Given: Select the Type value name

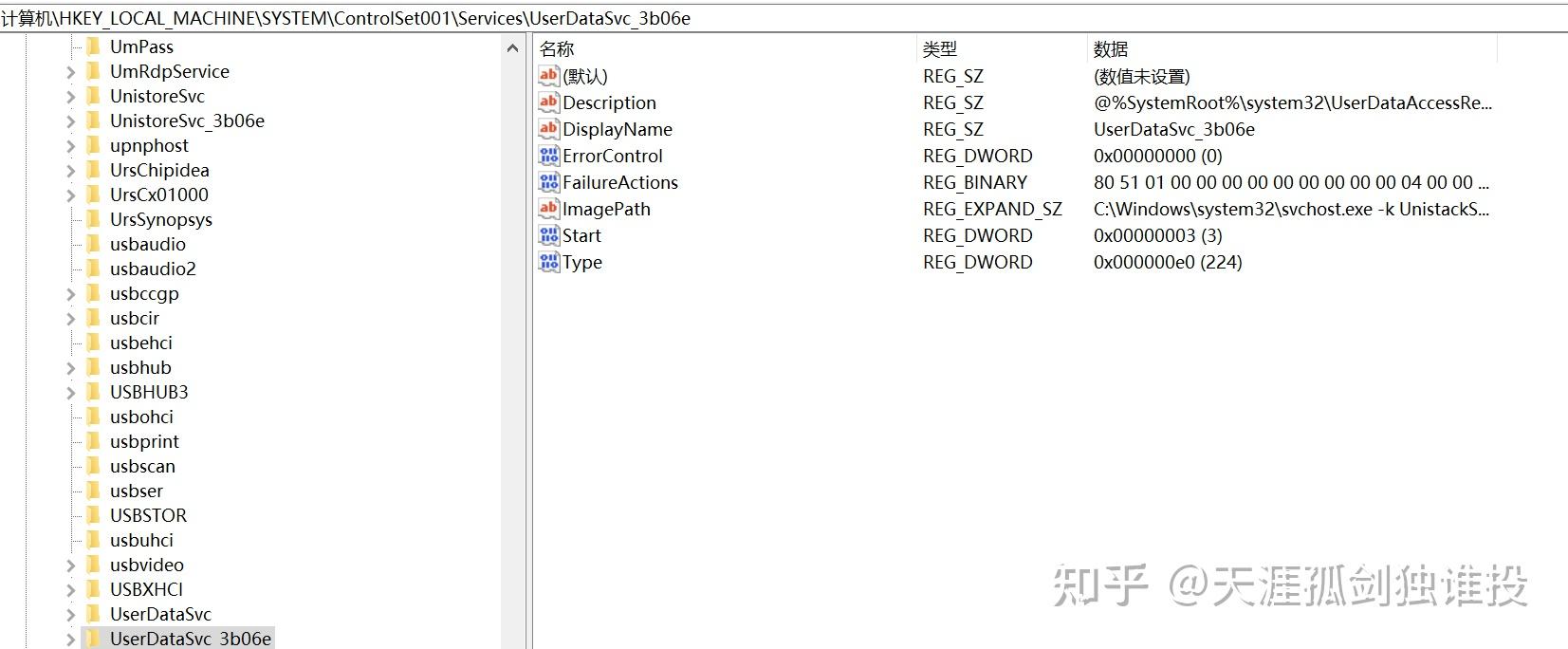Looking at the screenshot, I should click(x=582, y=262).
